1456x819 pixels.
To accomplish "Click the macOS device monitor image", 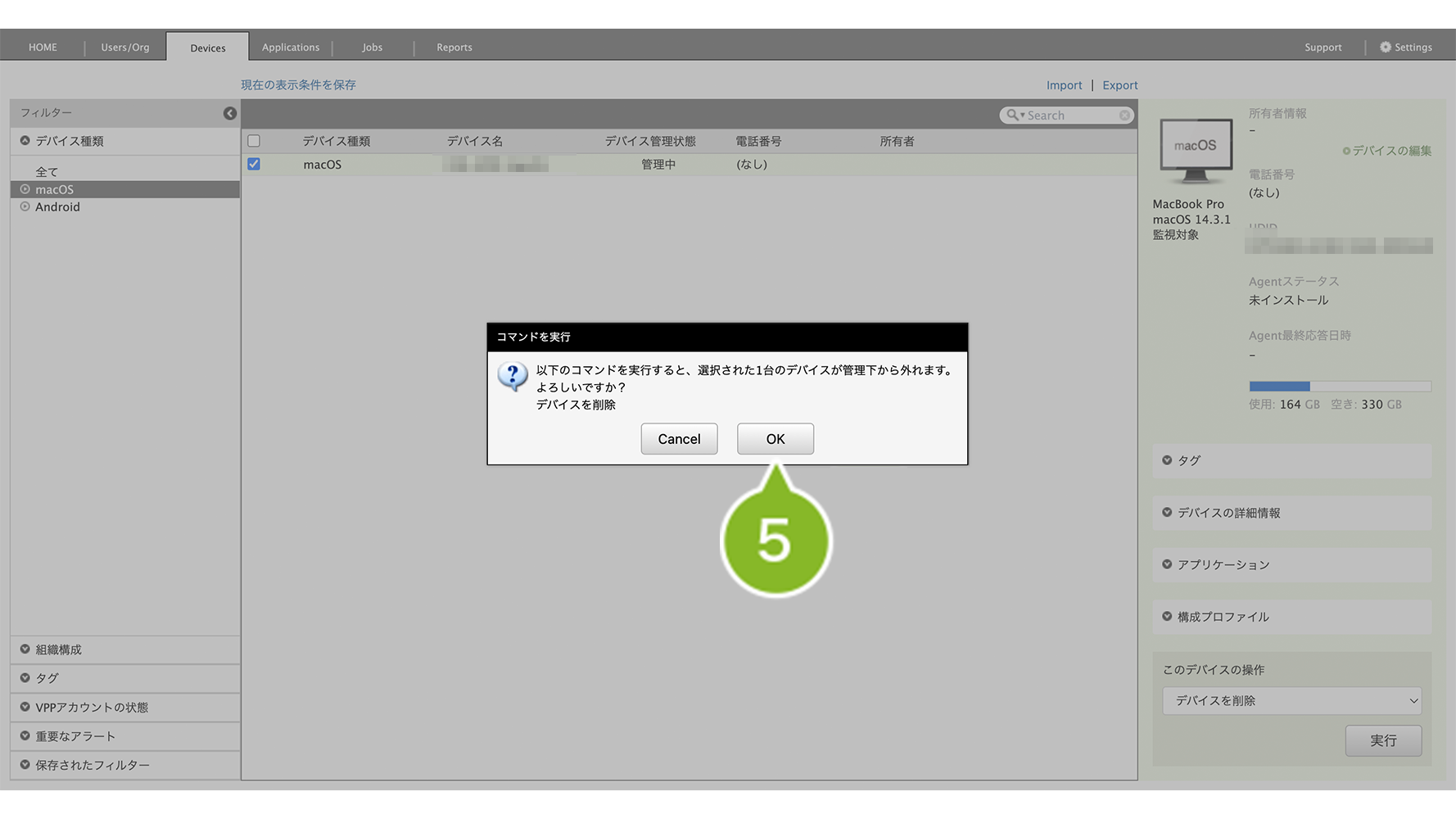I will pos(1195,151).
